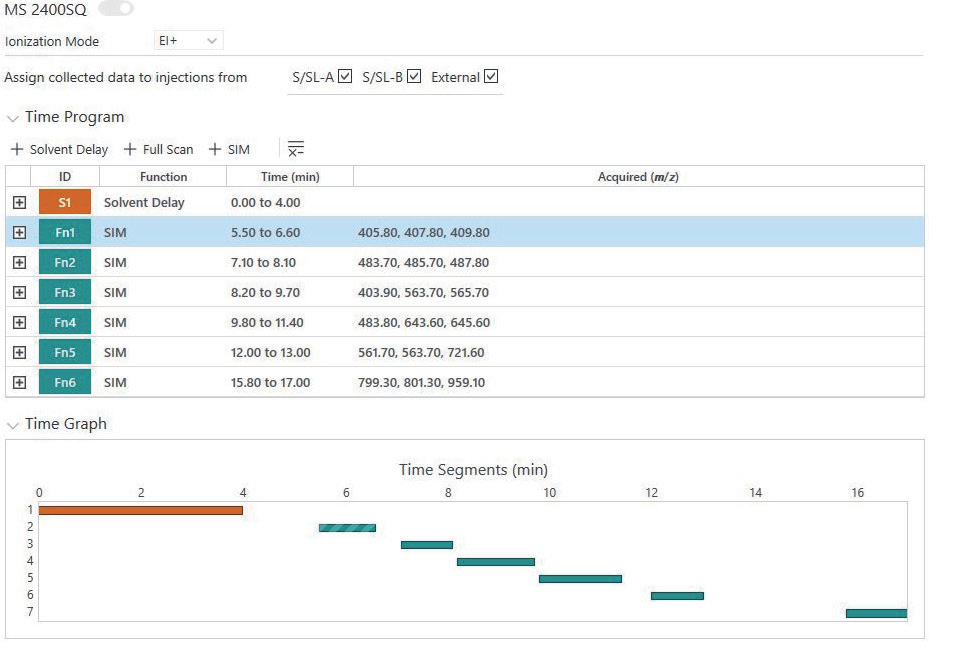This screenshot has width=964, height=656.
Task: Expand the Fn5 row details
Action: point(19,352)
